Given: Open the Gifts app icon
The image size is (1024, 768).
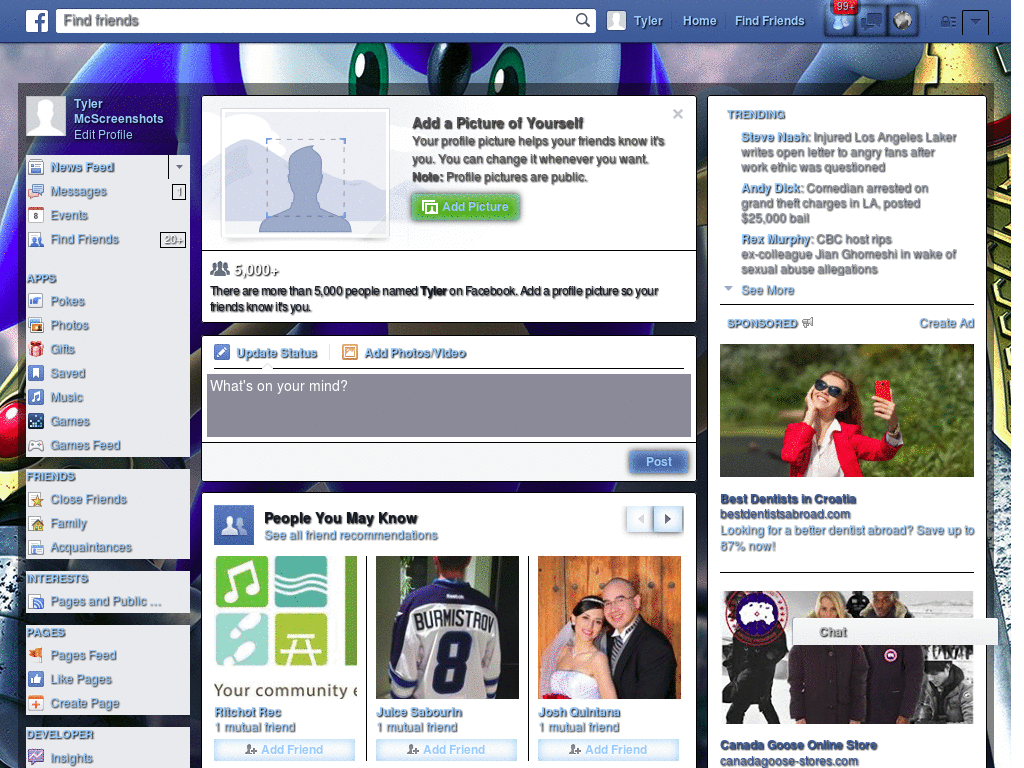Looking at the screenshot, I should pos(36,349).
